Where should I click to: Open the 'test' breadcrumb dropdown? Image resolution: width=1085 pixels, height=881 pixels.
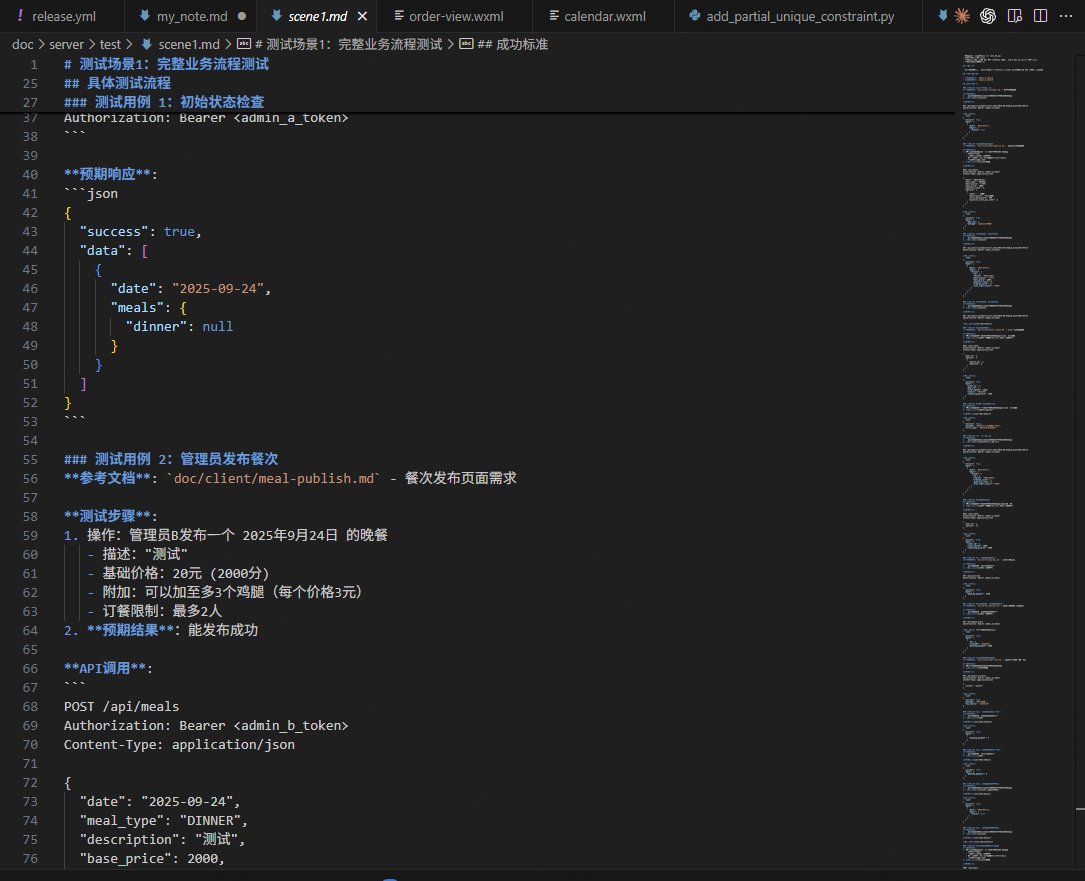pos(112,44)
